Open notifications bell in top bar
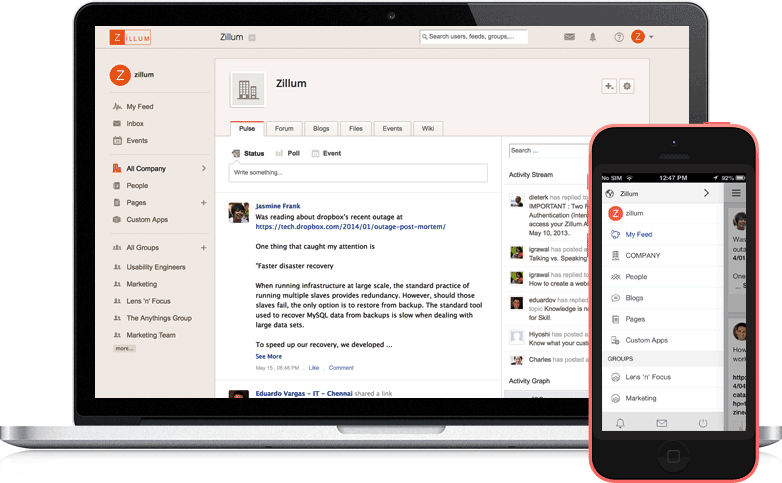Image resolution: width=782 pixels, height=483 pixels. pyautogui.click(x=592, y=37)
